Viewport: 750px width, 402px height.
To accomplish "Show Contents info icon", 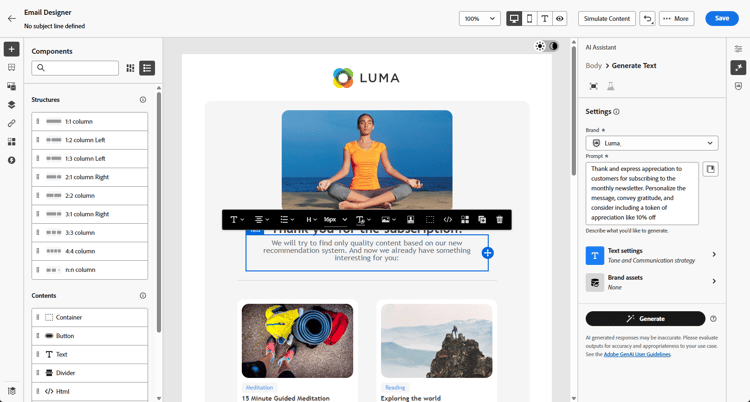I will [x=143, y=295].
